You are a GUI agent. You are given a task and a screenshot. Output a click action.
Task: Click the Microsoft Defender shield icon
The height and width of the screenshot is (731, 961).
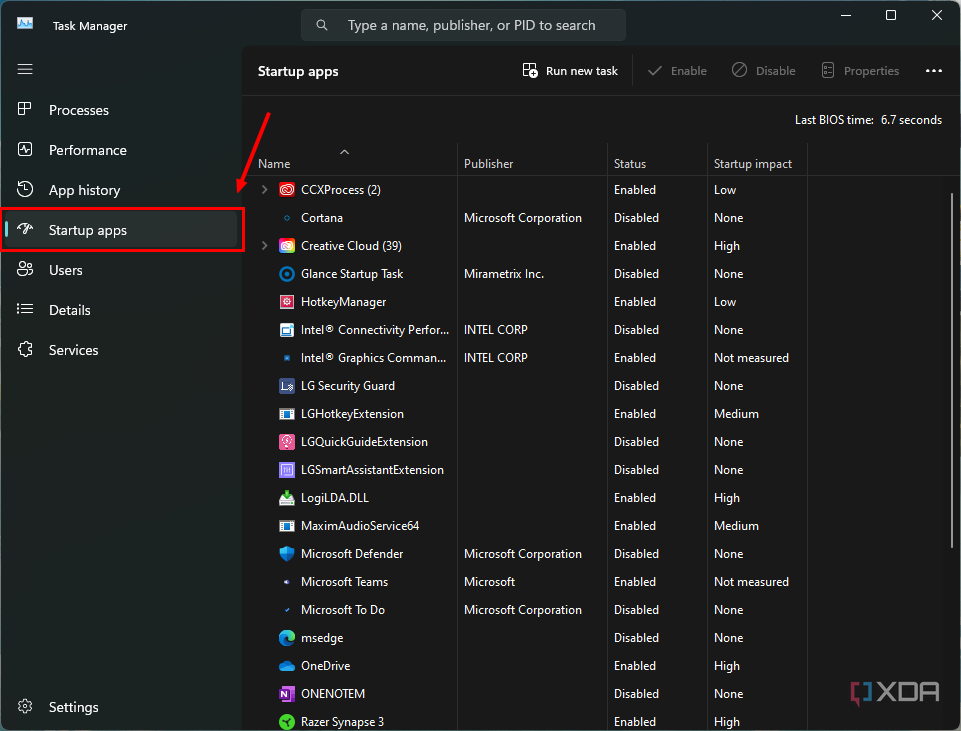click(287, 554)
